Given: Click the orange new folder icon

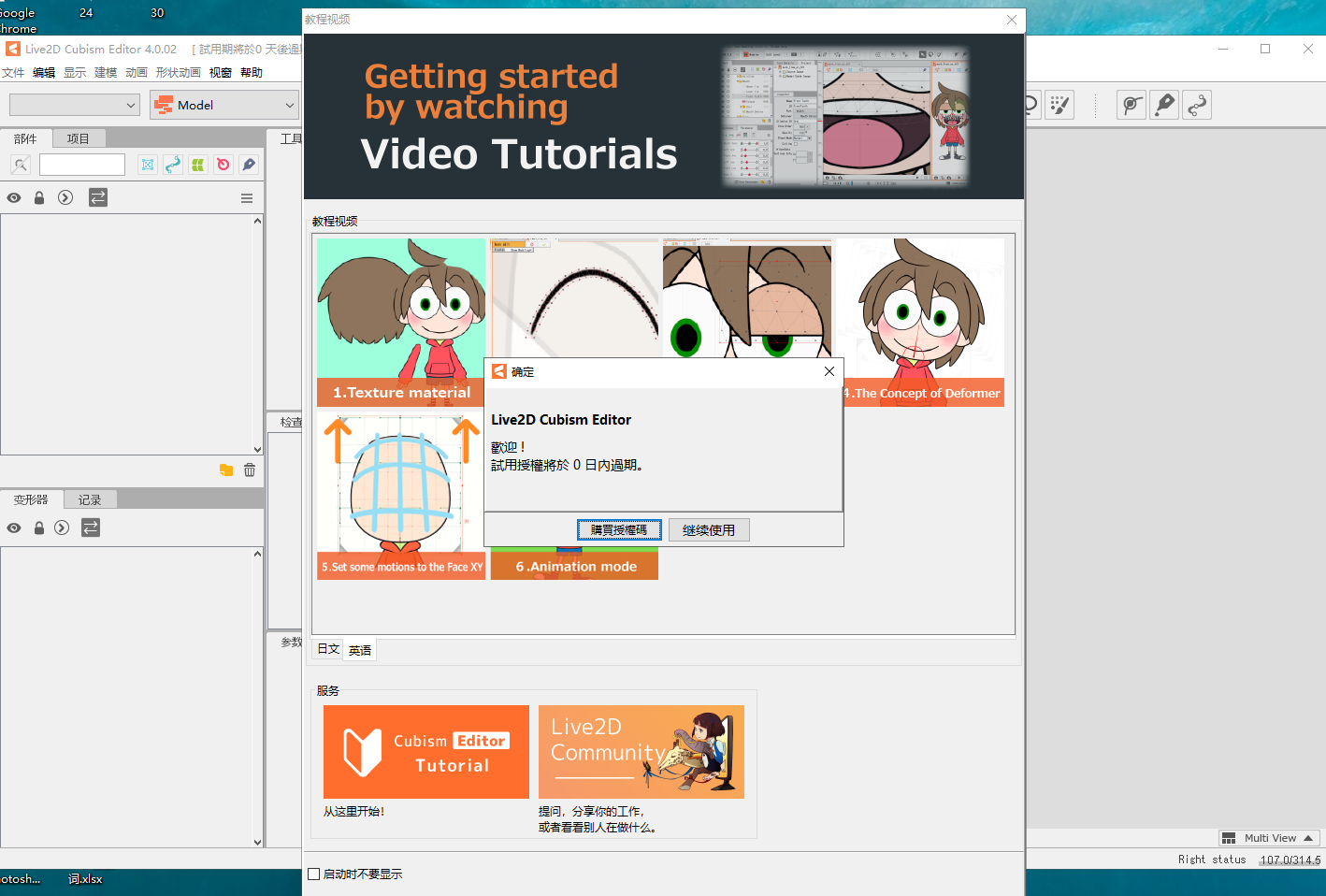Looking at the screenshot, I should click(226, 470).
